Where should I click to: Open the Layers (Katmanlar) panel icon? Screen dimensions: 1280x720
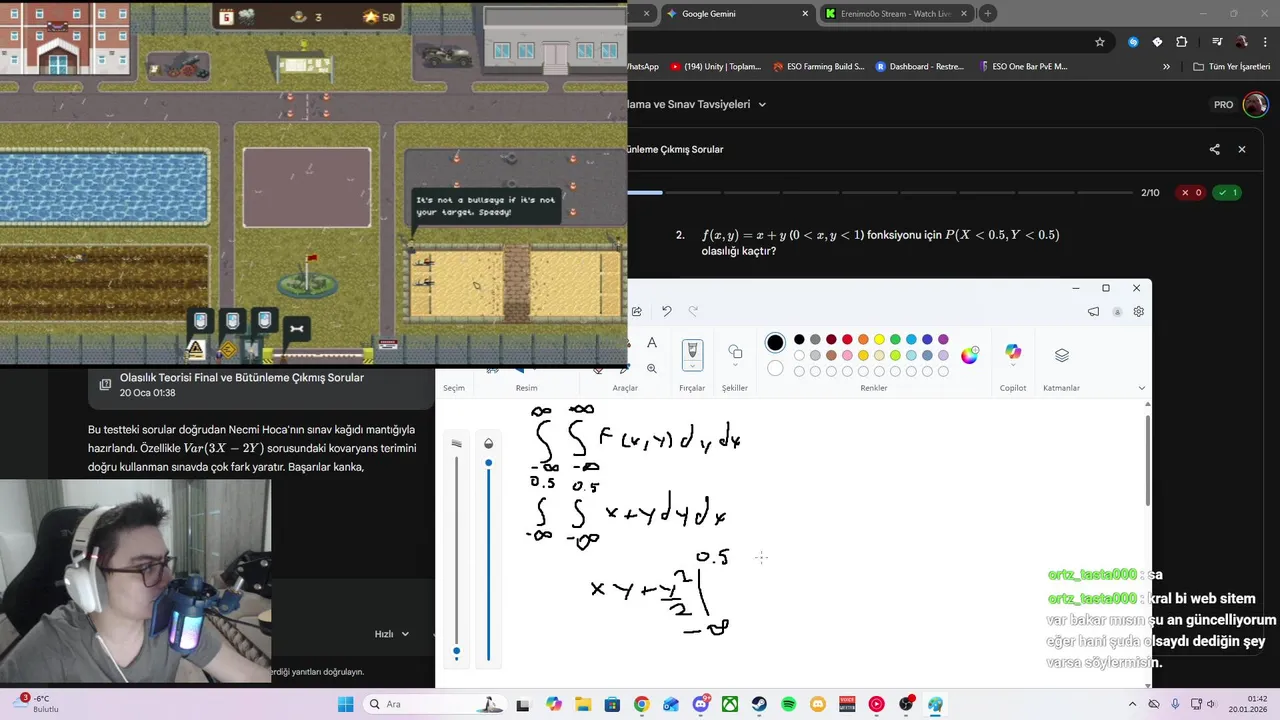point(1062,355)
